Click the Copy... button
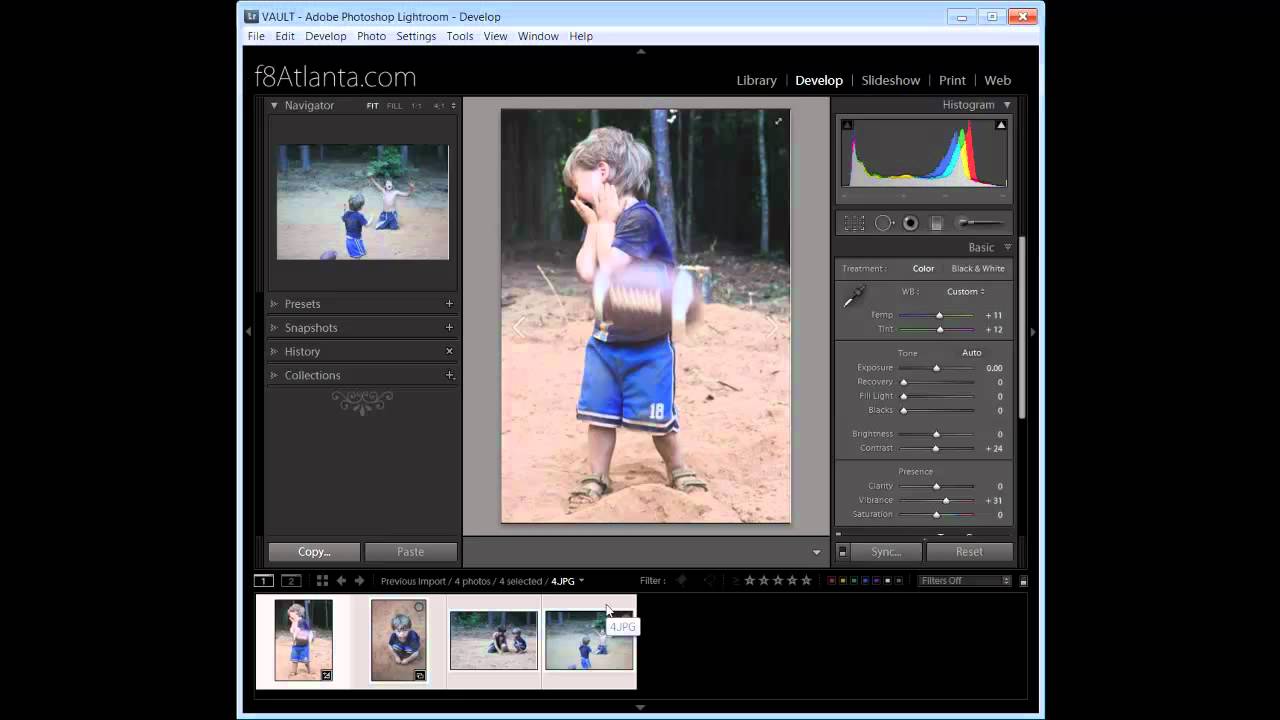The height and width of the screenshot is (720, 1280). pos(314,552)
